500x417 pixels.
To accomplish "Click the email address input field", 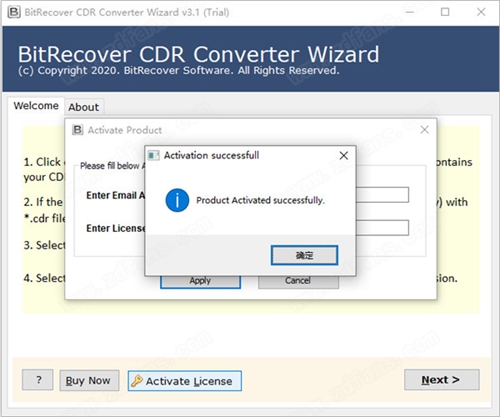I will pos(382,195).
